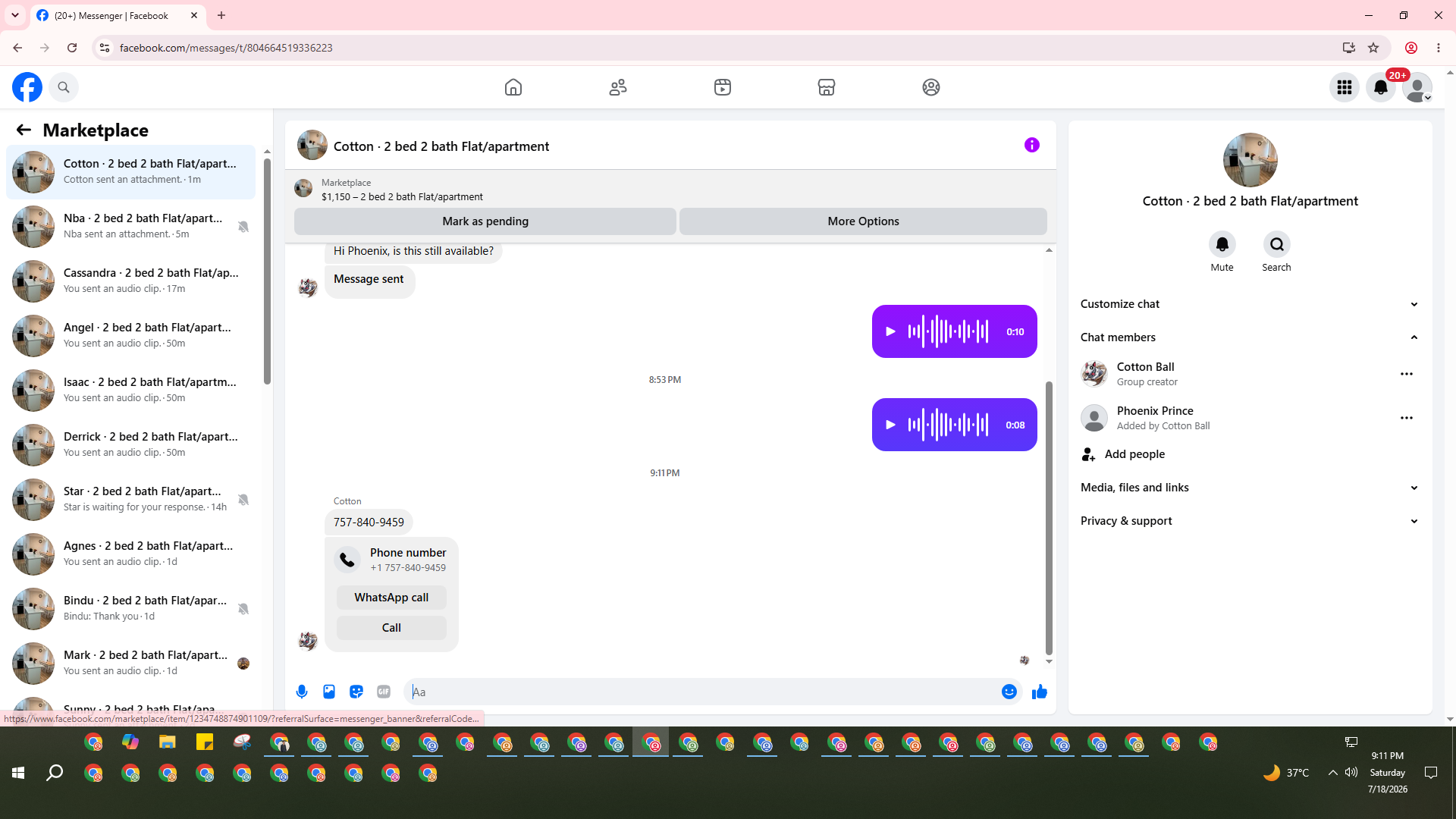Open the tab search dropdown in Chrome

click(15, 15)
